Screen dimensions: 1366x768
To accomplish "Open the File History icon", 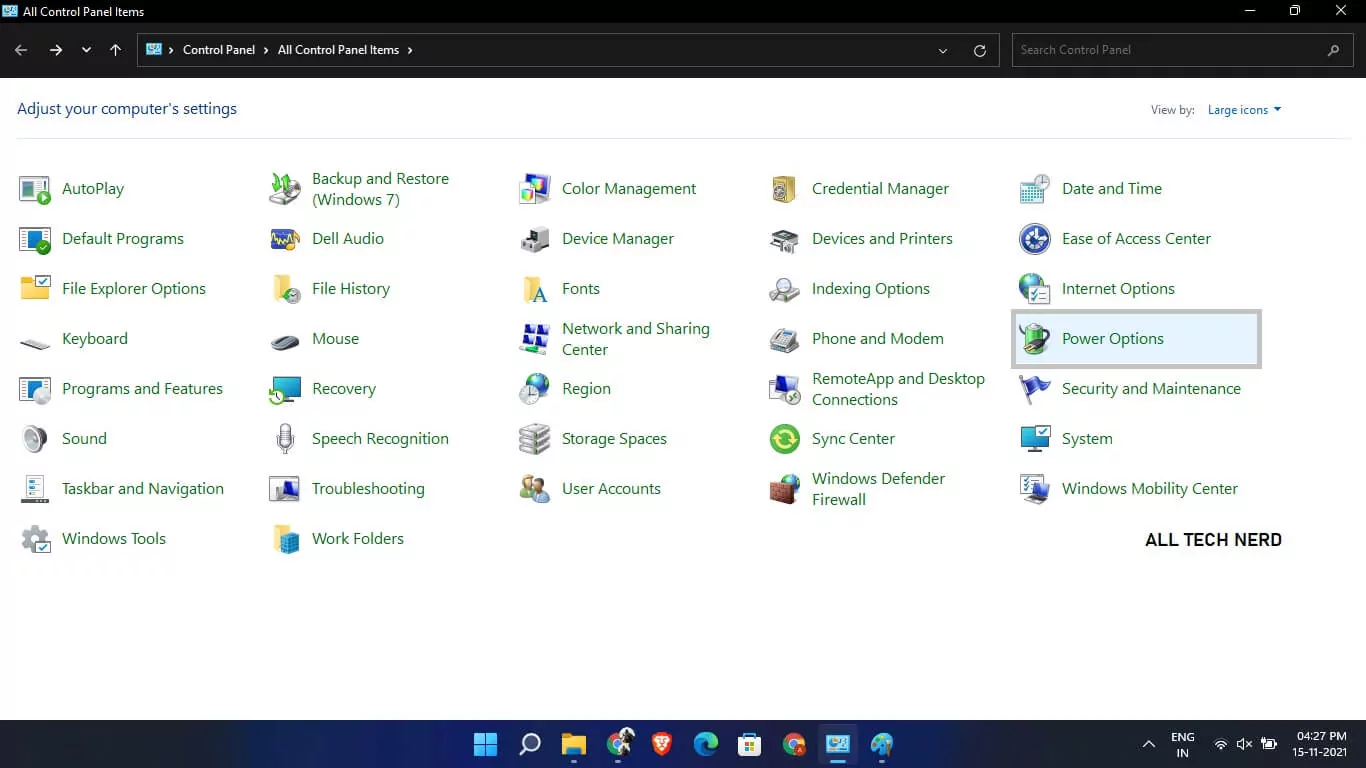I will pos(285,289).
